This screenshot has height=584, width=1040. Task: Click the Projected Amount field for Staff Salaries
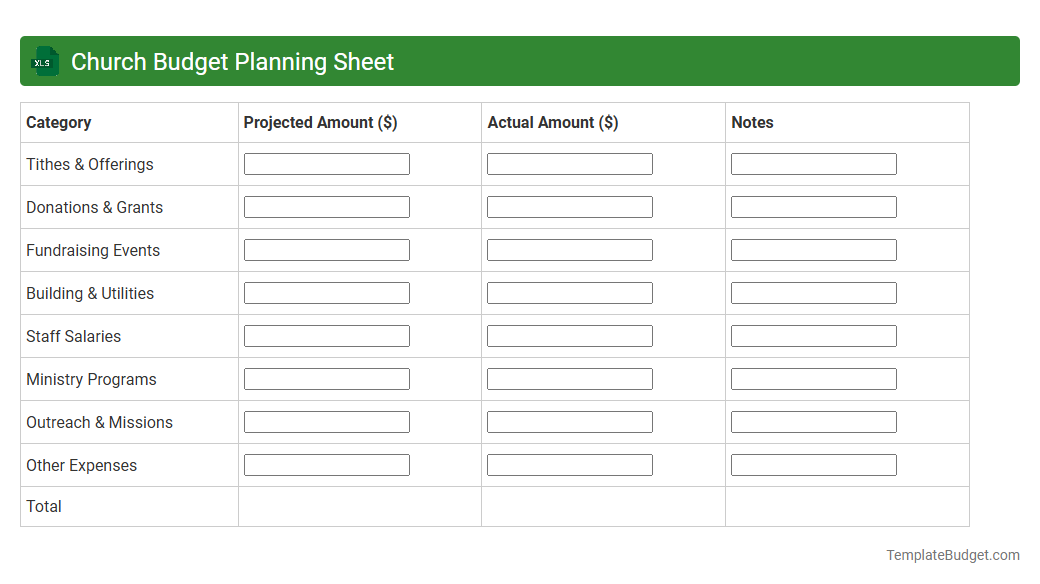326,335
